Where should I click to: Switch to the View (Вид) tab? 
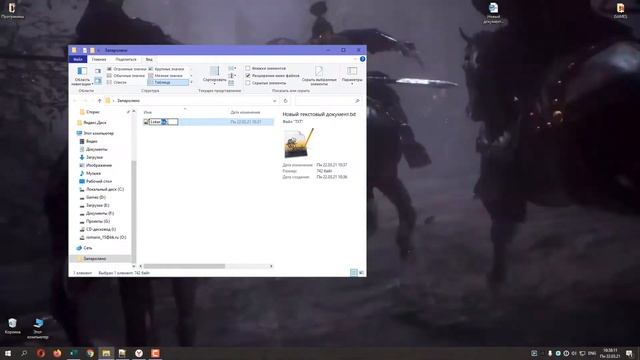[x=149, y=59]
